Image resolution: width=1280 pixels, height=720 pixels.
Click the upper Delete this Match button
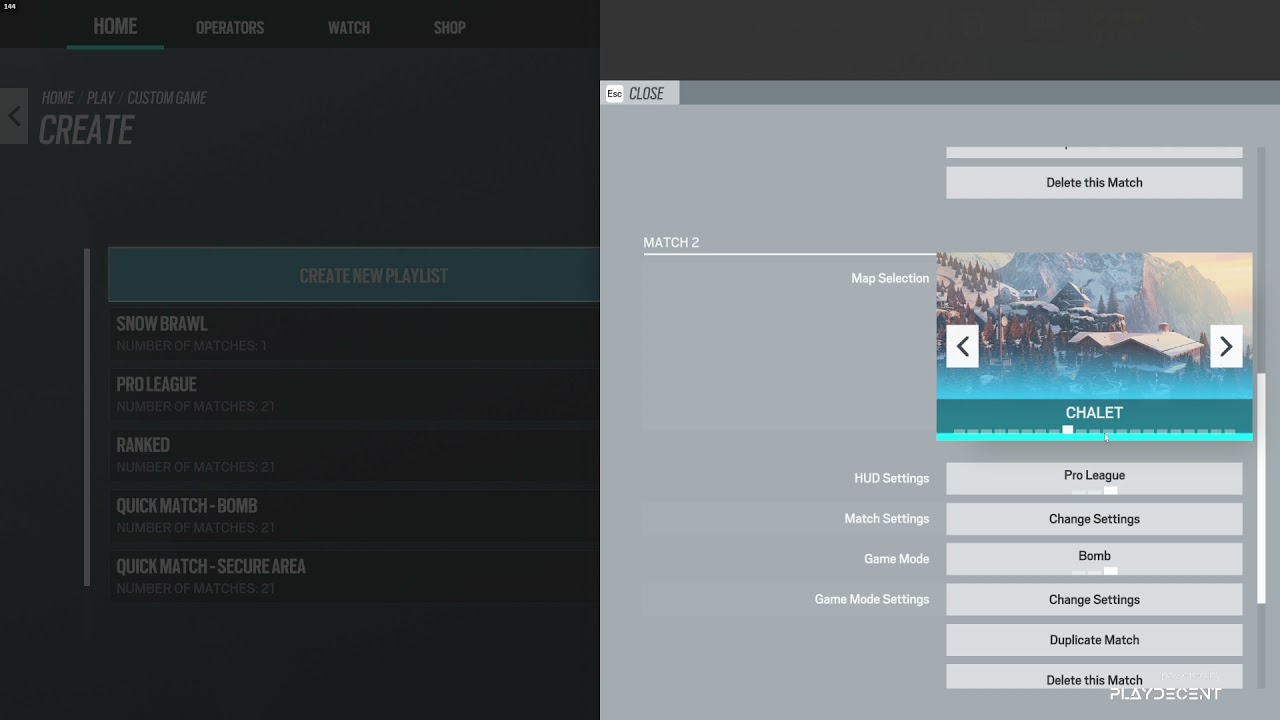(x=1094, y=182)
